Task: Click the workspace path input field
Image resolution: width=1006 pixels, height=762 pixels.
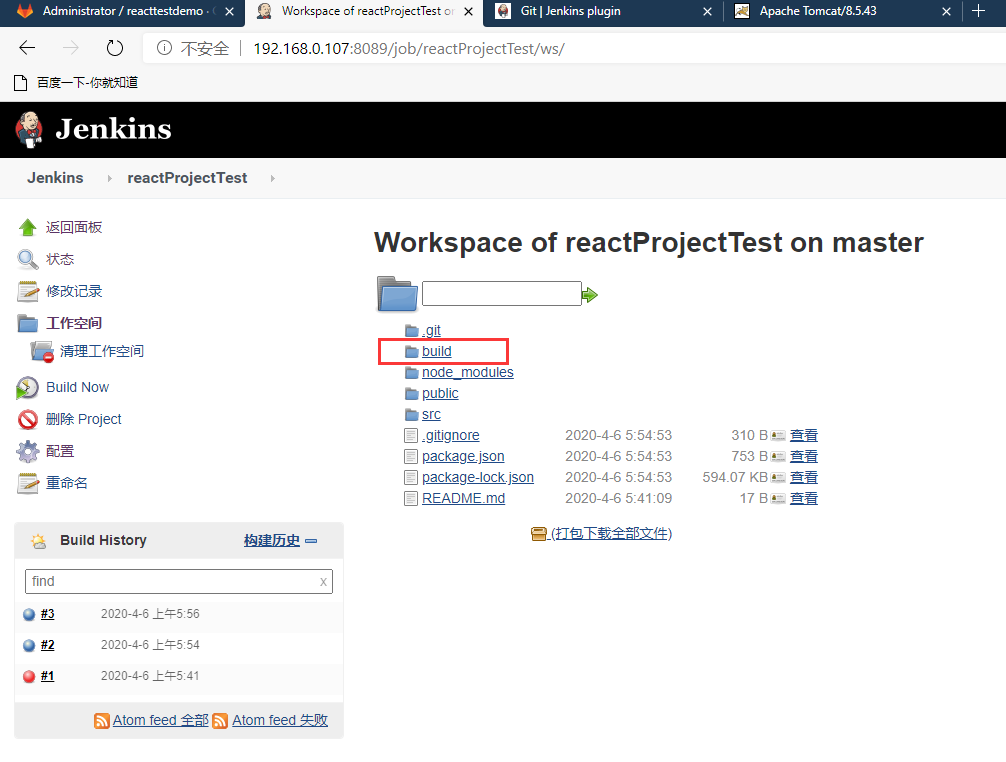Action: (502, 294)
